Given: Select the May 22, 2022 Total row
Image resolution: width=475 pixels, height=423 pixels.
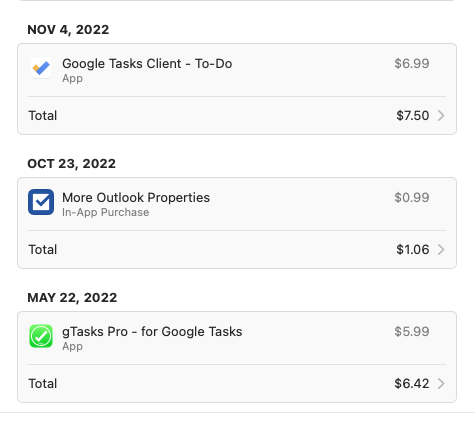Looking at the screenshot, I should coord(237,384).
